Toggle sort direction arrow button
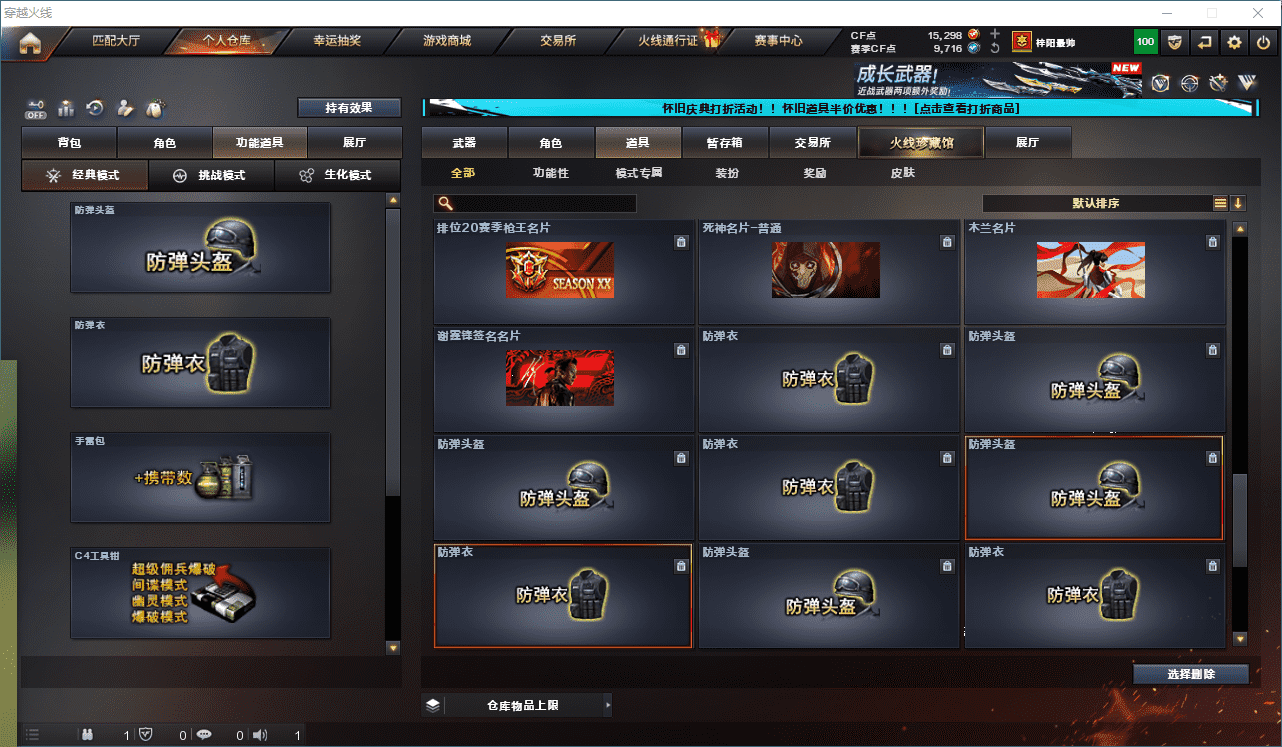Viewport: 1282px width, 747px height. click(x=1238, y=203)
